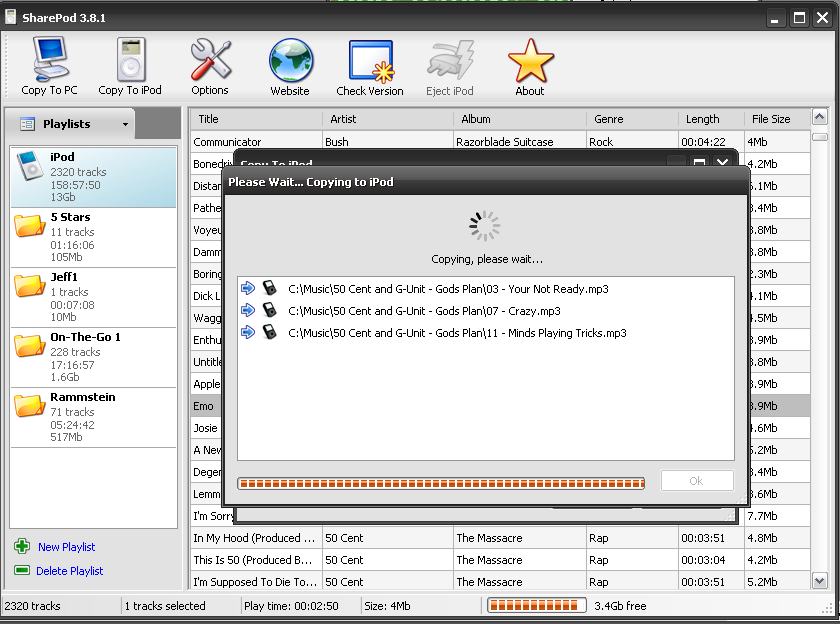The image size is (840, 624).
Task: Select the Jeff1 playlist folder
Action: [93, 297]
